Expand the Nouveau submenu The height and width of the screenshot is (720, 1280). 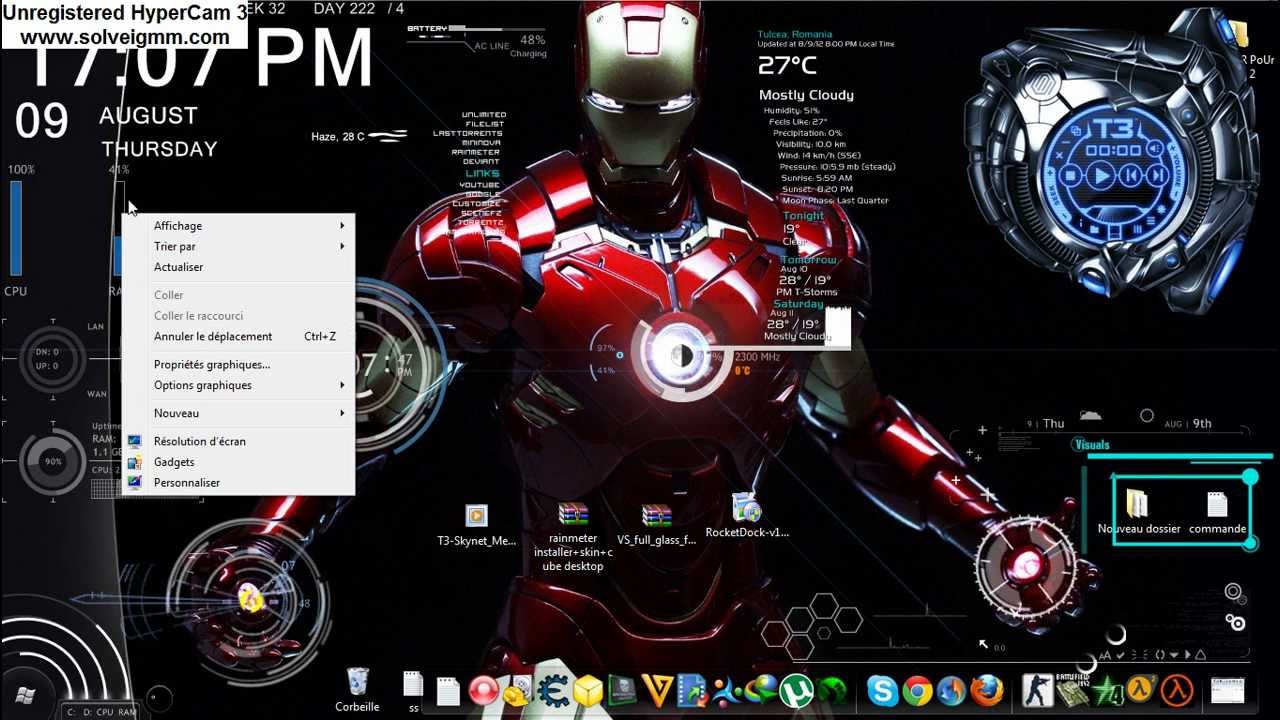pyautogui.click(x=238, y=413)
